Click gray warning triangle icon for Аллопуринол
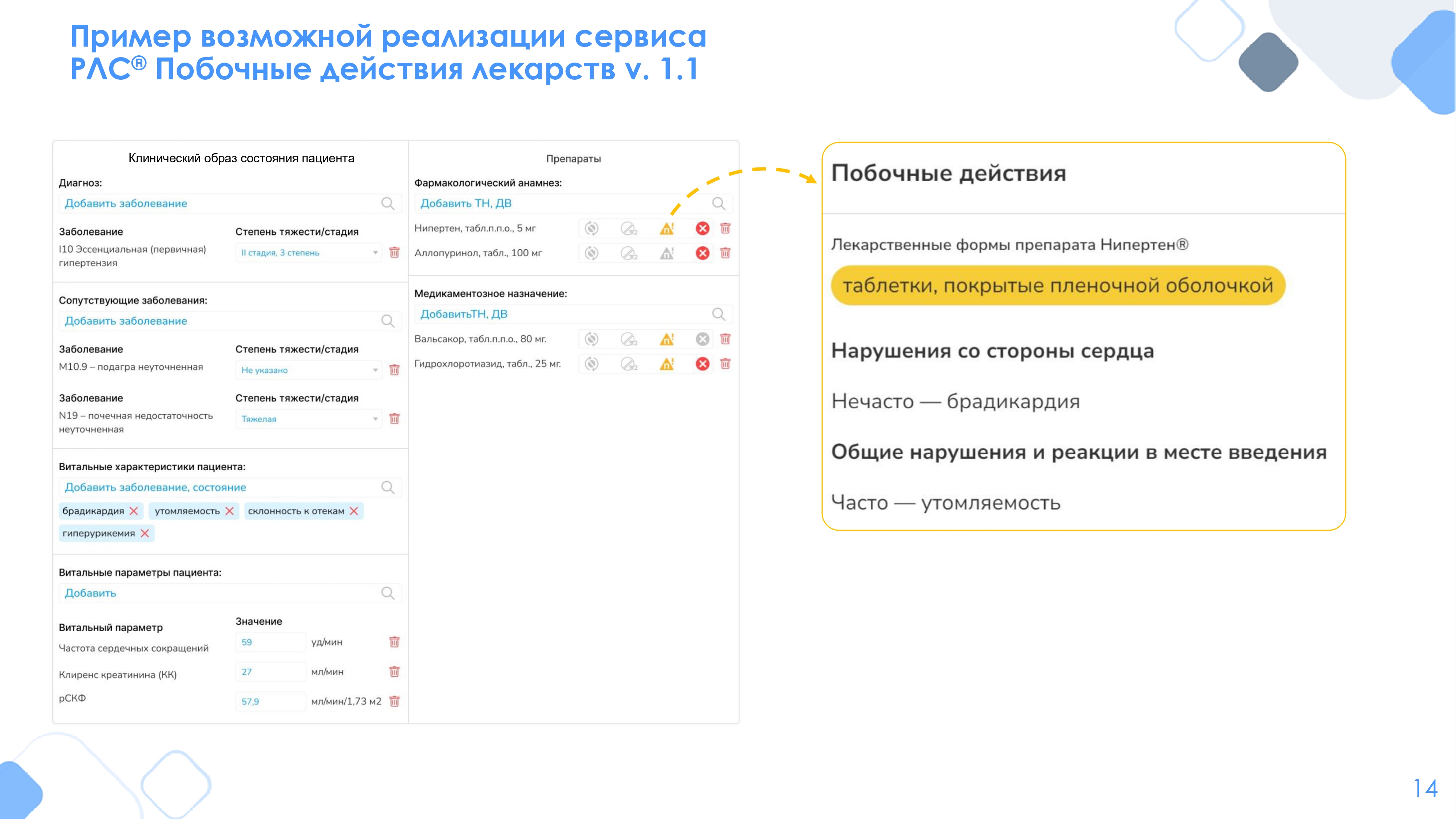 tap(667, 253)
